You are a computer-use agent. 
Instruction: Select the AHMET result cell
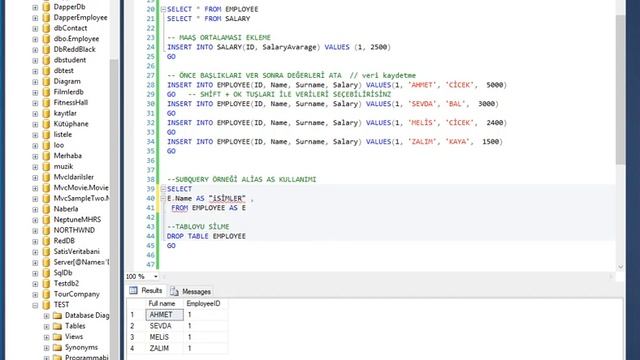pyautogui.click(x=164, y=315)
